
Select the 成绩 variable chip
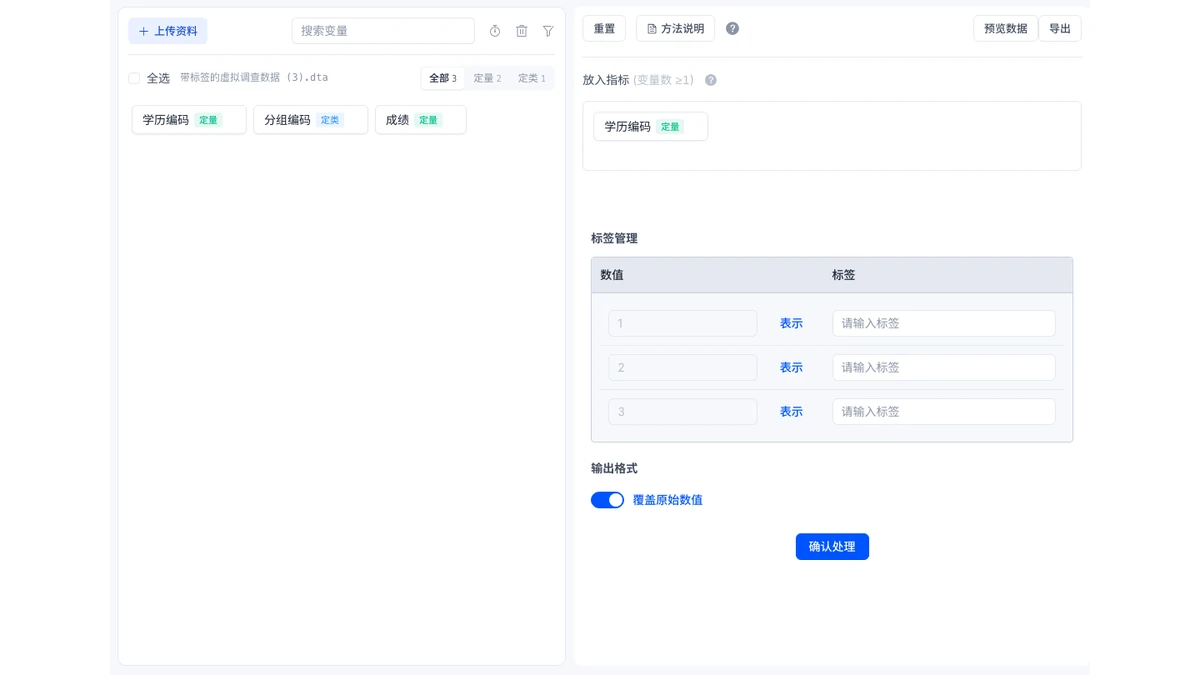420,120
